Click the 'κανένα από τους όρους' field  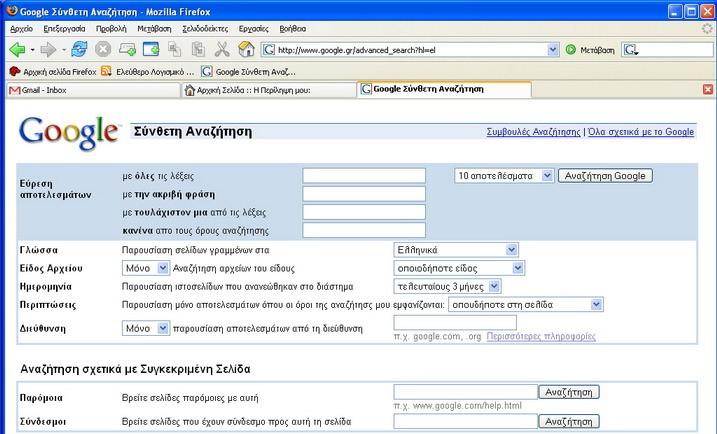point(364,230)
